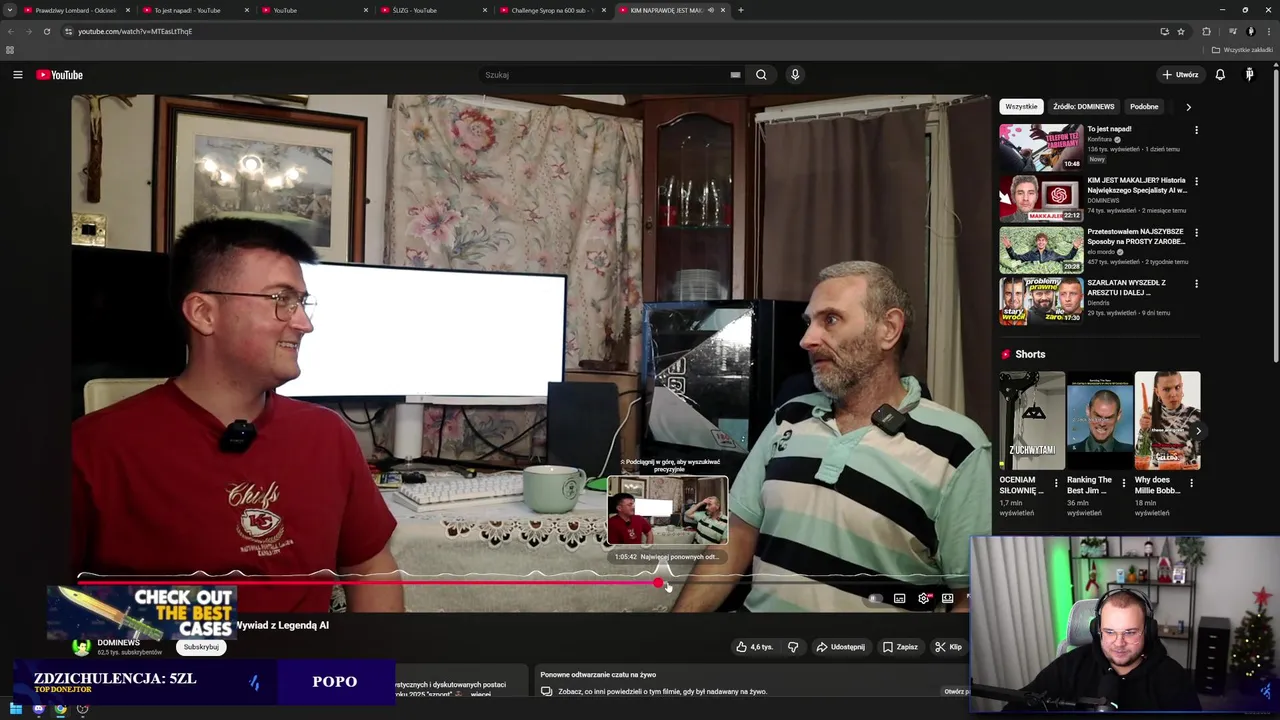Open video settings gear icon
Screen dimensions: 1280x720
tap(923, 598)
